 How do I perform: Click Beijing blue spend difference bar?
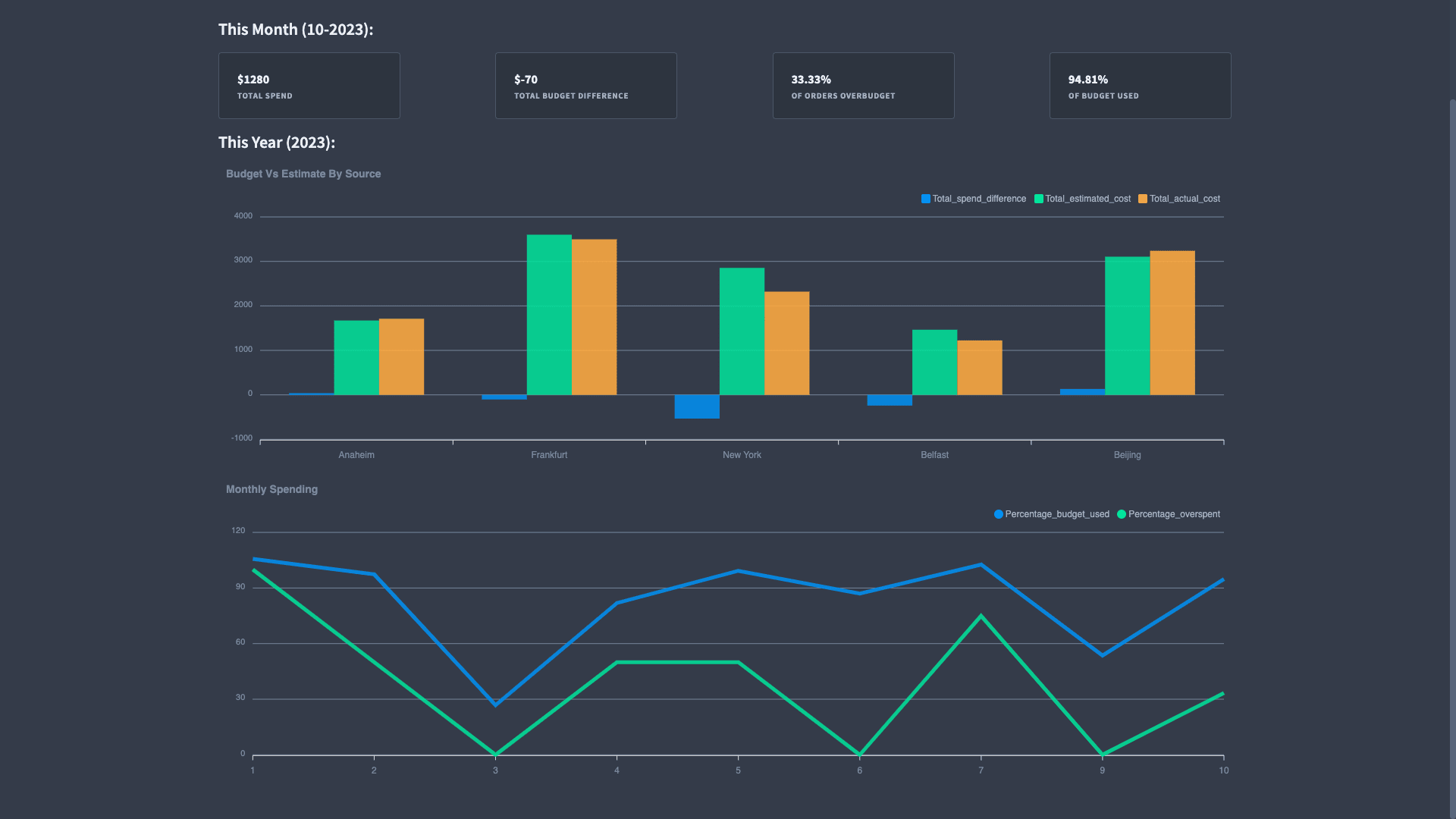point(1082,392)
